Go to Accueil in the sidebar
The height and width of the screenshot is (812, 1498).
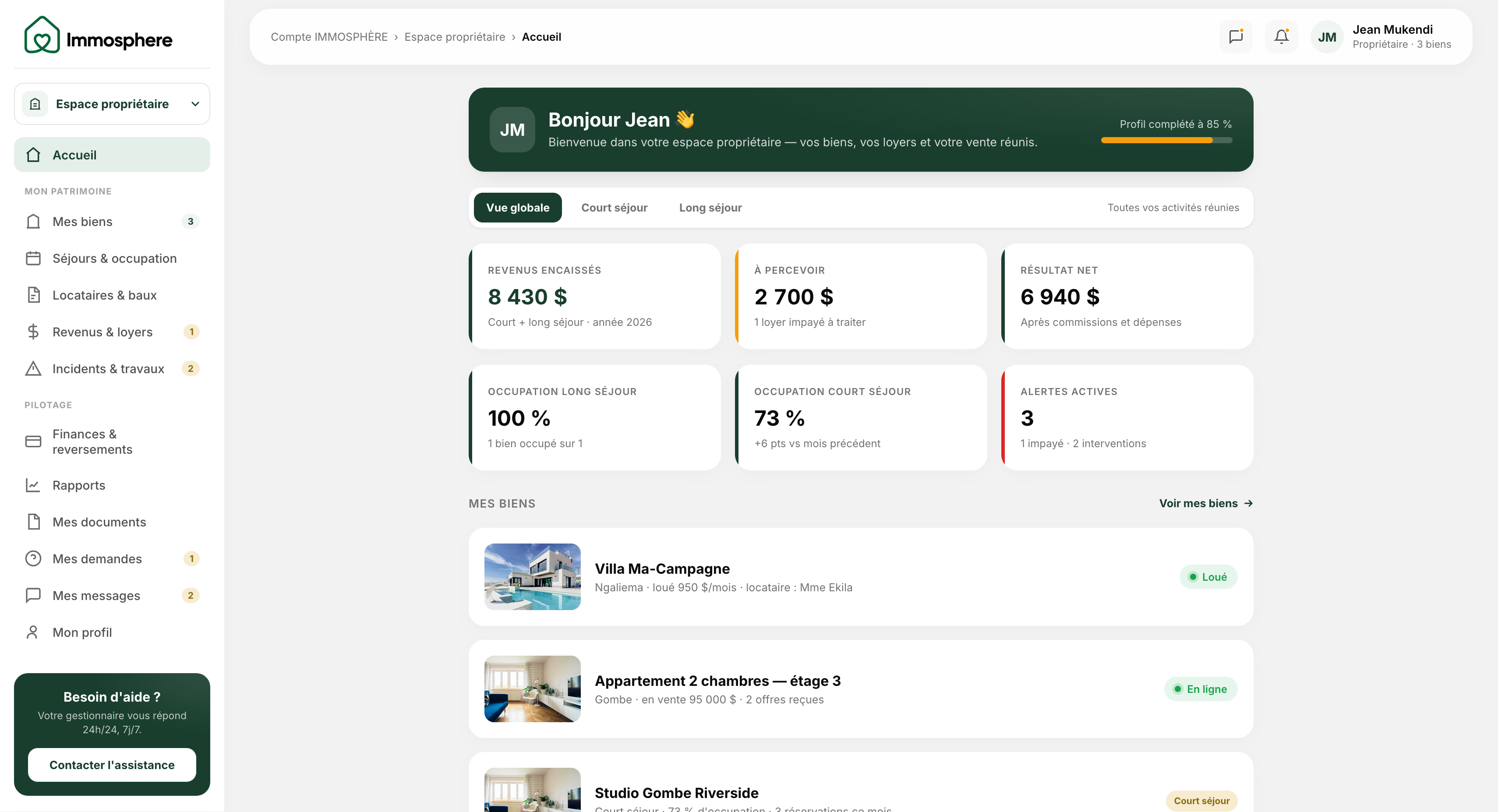(x=112, y=155)
